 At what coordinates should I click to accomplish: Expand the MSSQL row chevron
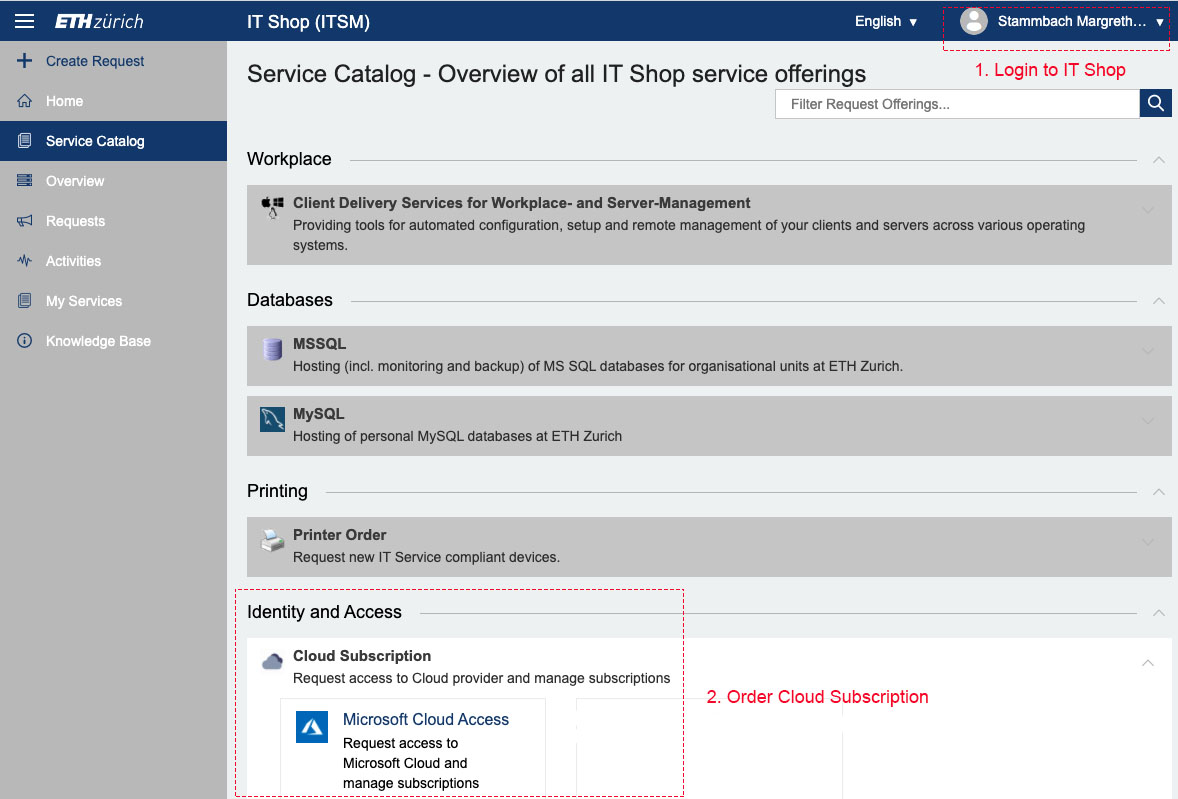(x=1148, y=351)
